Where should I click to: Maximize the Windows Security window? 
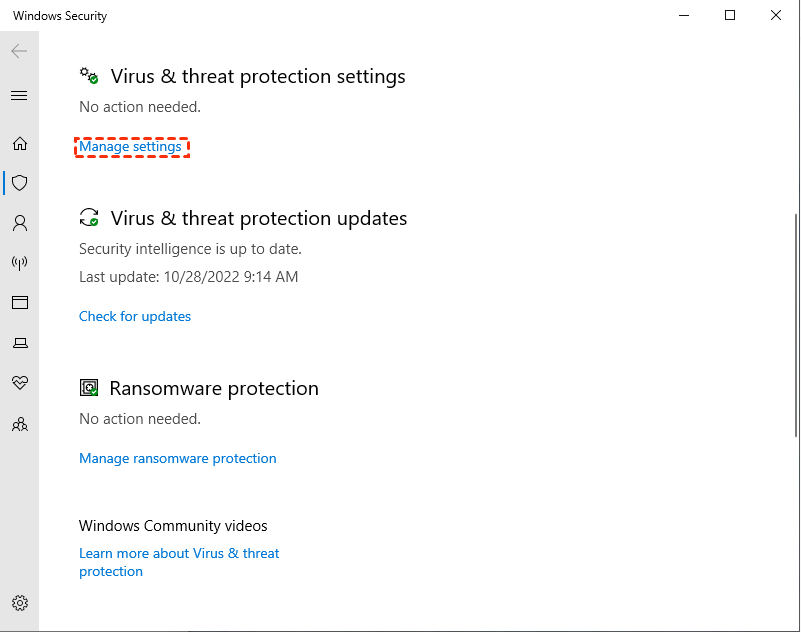click(x=730, y=16)
